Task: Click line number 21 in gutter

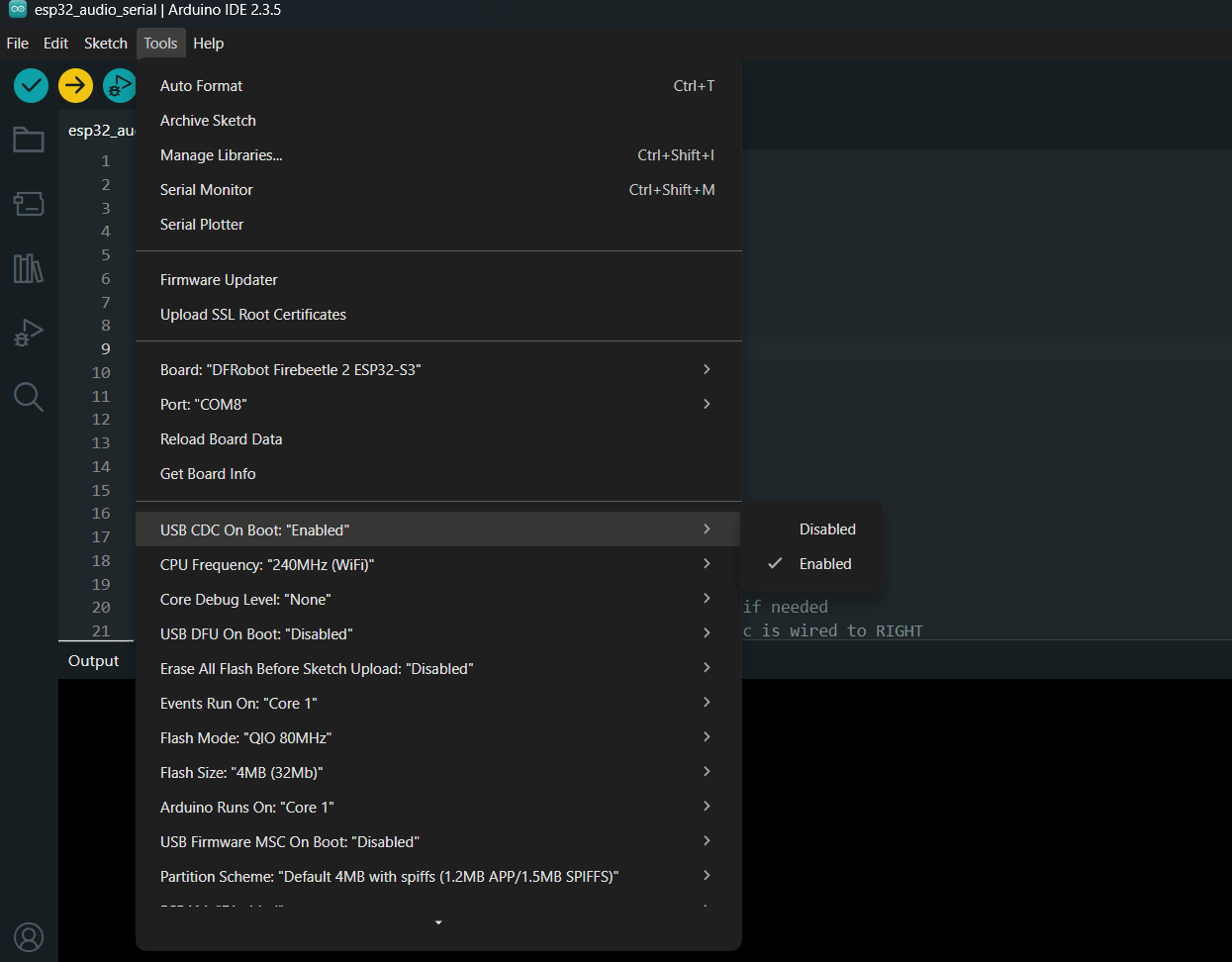Action: tap(101, 630)
